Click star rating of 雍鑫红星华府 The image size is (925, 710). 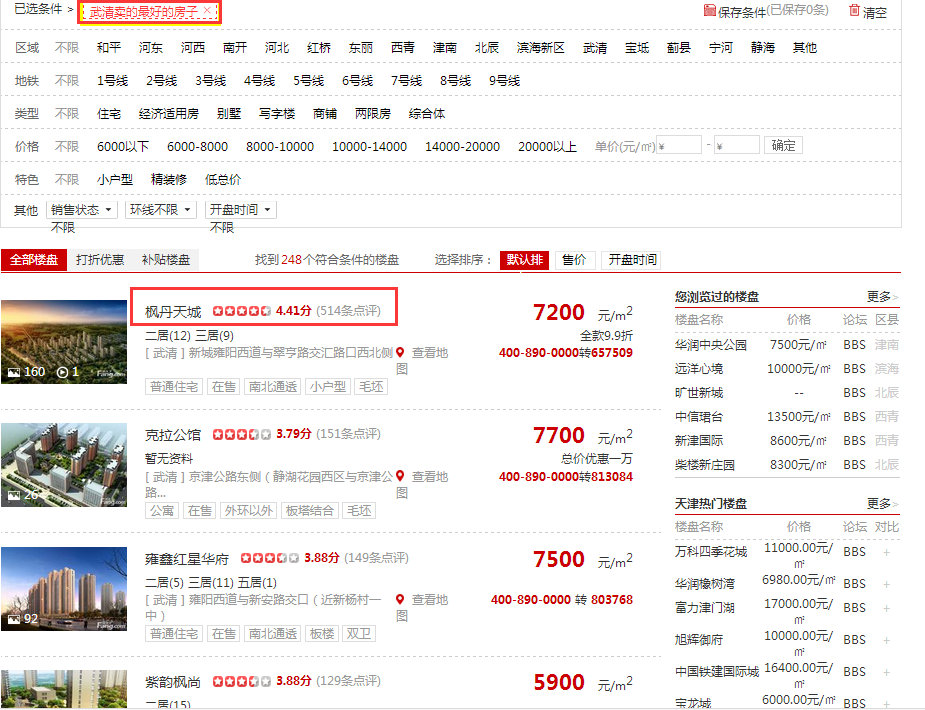270,558
